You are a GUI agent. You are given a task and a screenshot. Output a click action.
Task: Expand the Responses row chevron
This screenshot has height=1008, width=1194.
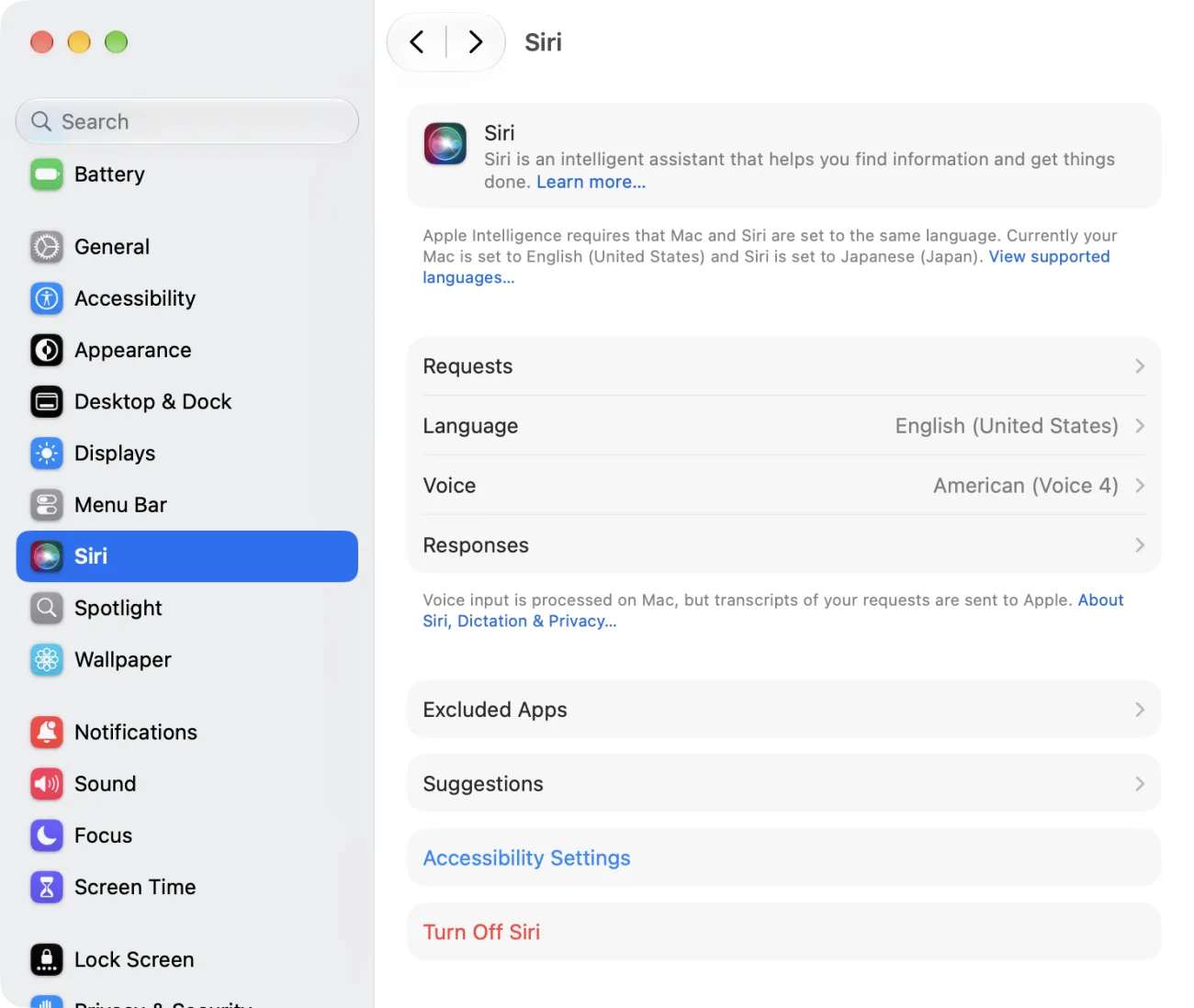pos(1140,545)
